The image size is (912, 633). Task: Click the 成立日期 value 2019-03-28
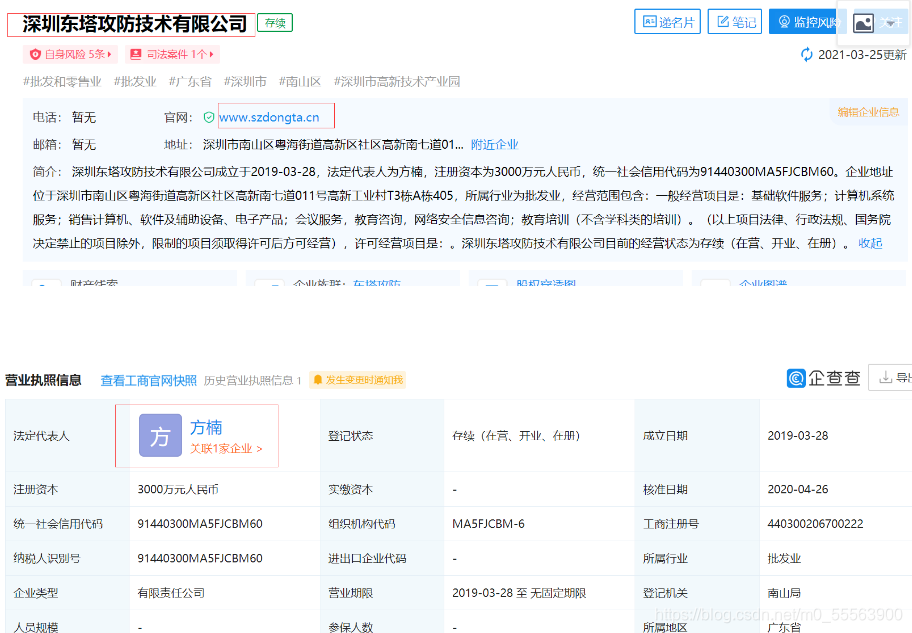coord(797,436)
